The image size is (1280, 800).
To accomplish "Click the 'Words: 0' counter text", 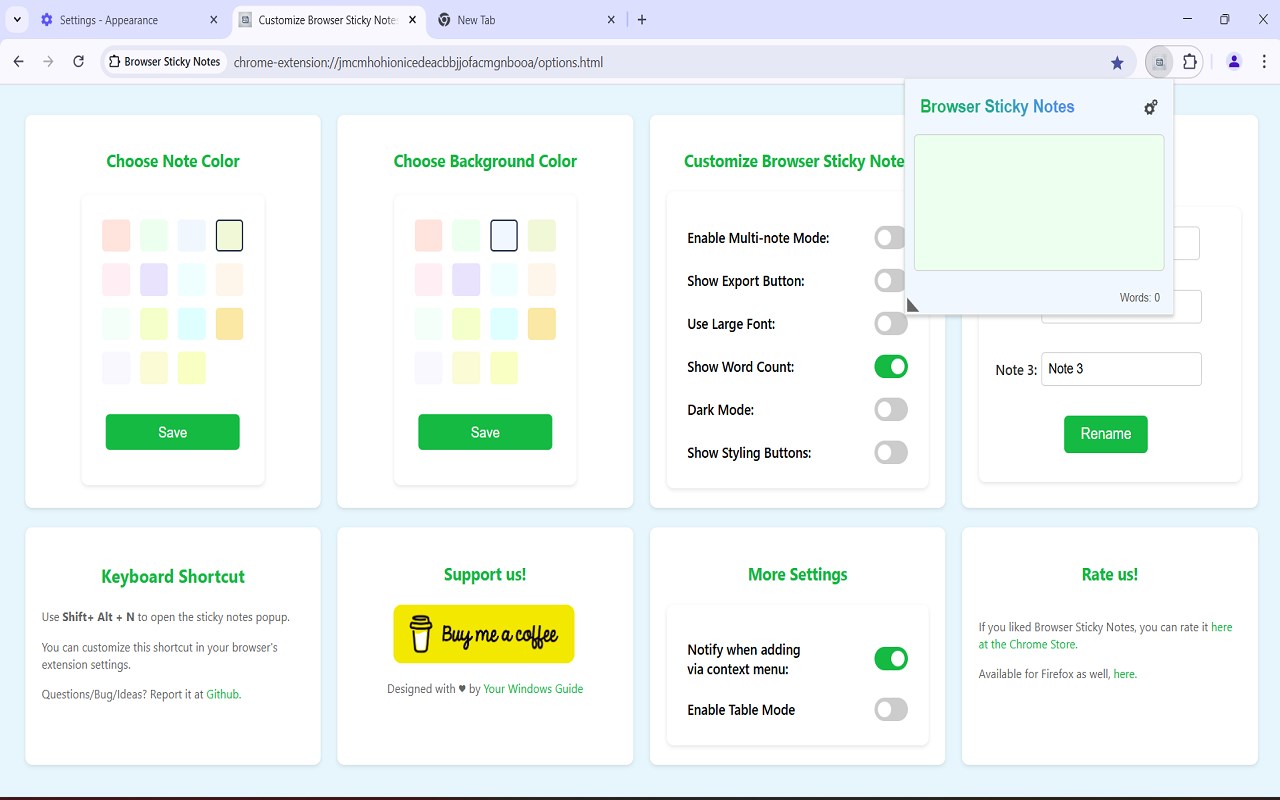I will [x=1140, y=298].
